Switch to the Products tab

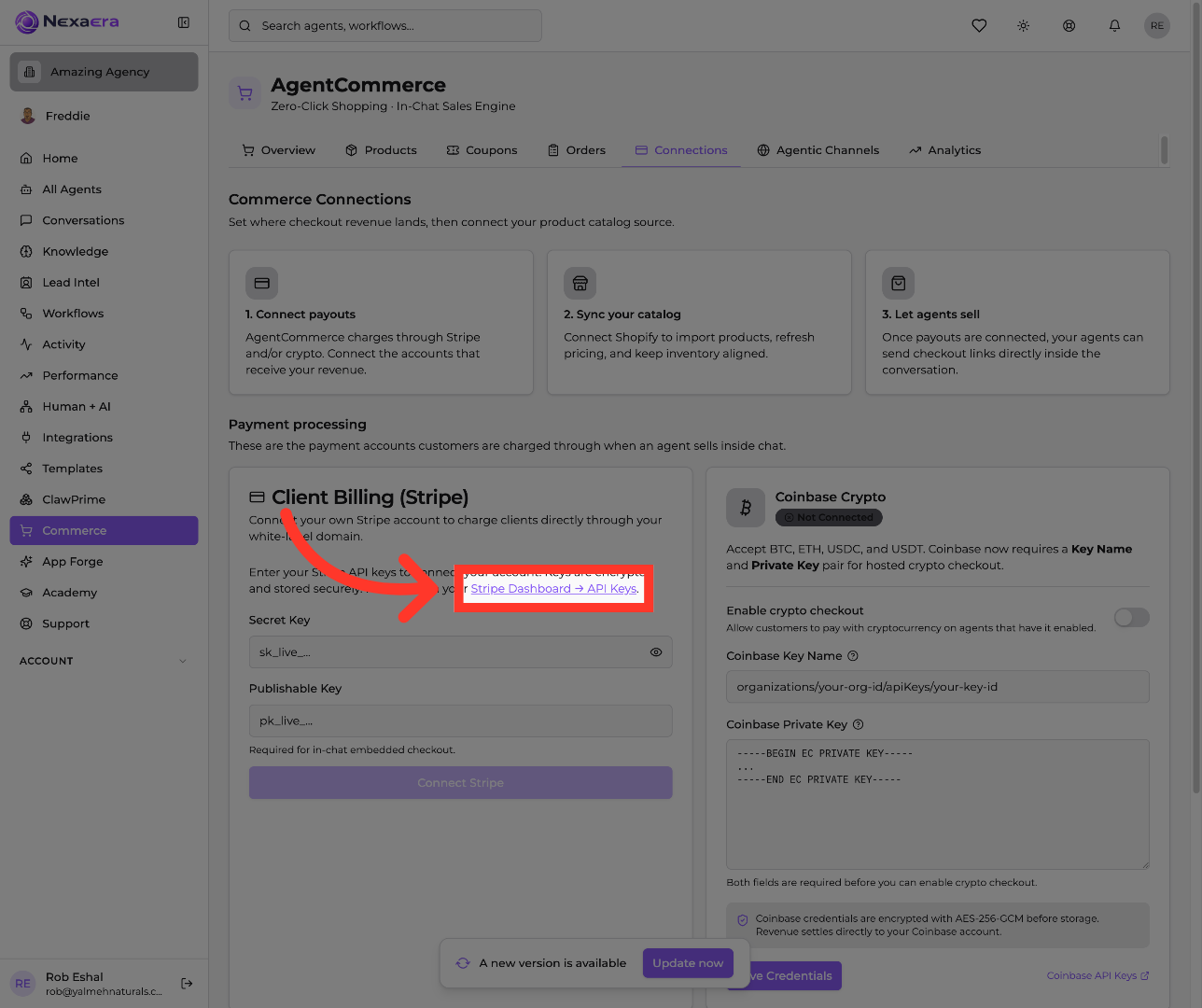(381, 150)
